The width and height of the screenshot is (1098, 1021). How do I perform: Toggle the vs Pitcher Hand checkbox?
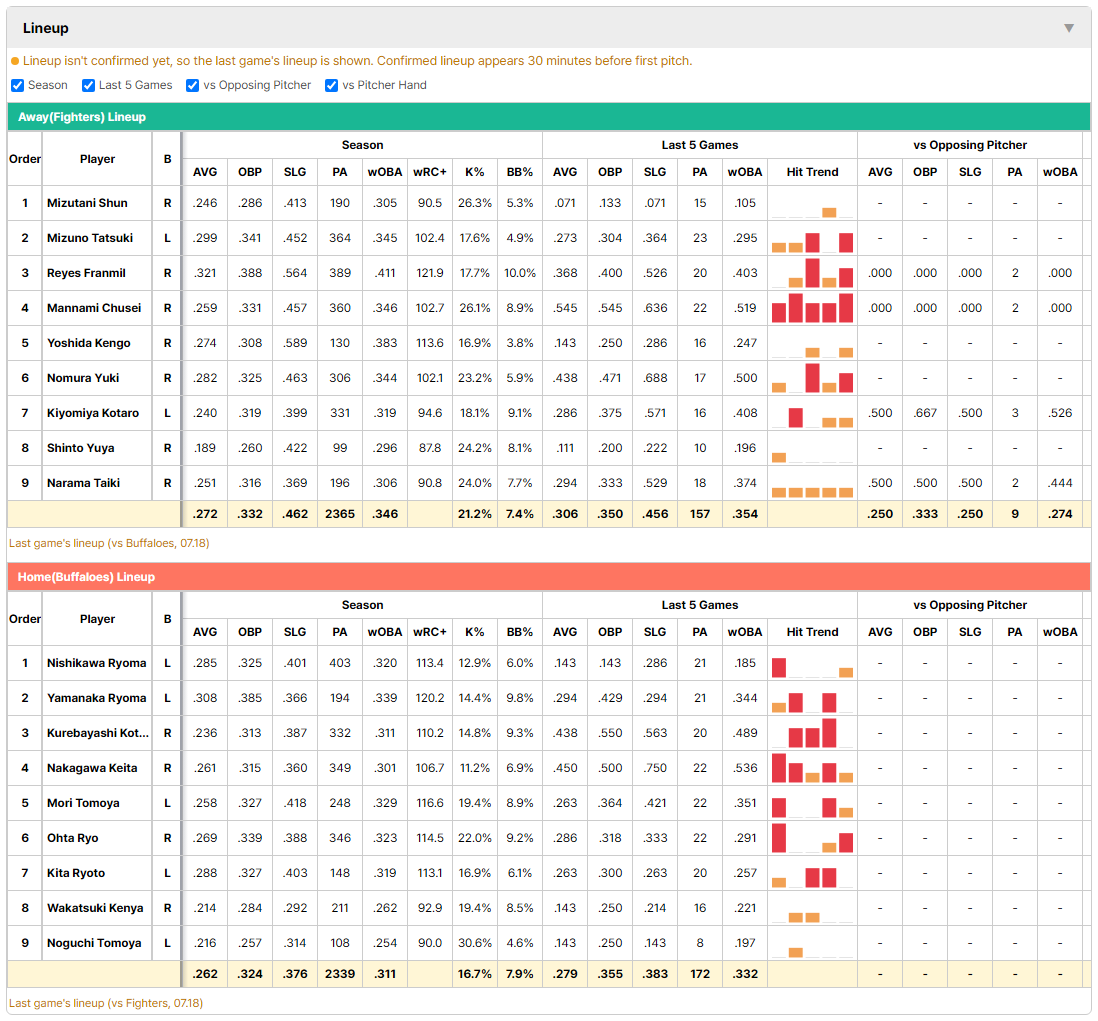tap(331, 85)
